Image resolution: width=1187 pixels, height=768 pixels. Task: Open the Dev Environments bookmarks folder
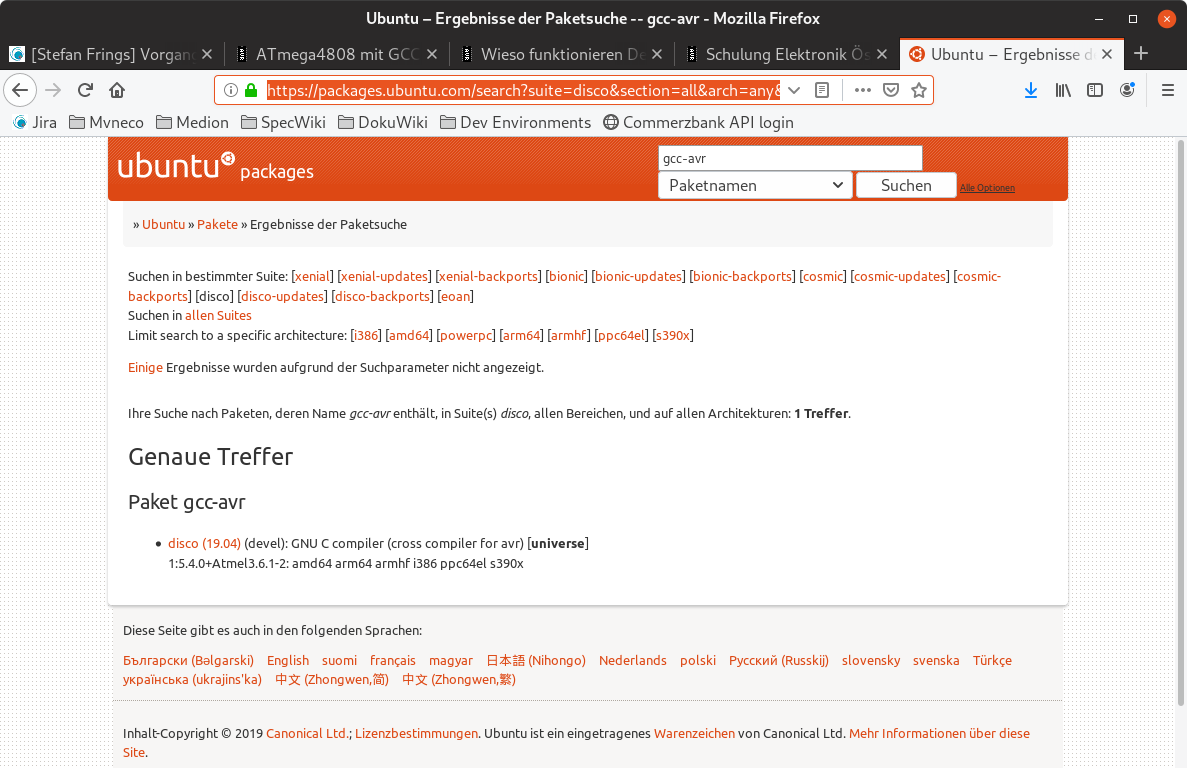click(x=515, y=123)
